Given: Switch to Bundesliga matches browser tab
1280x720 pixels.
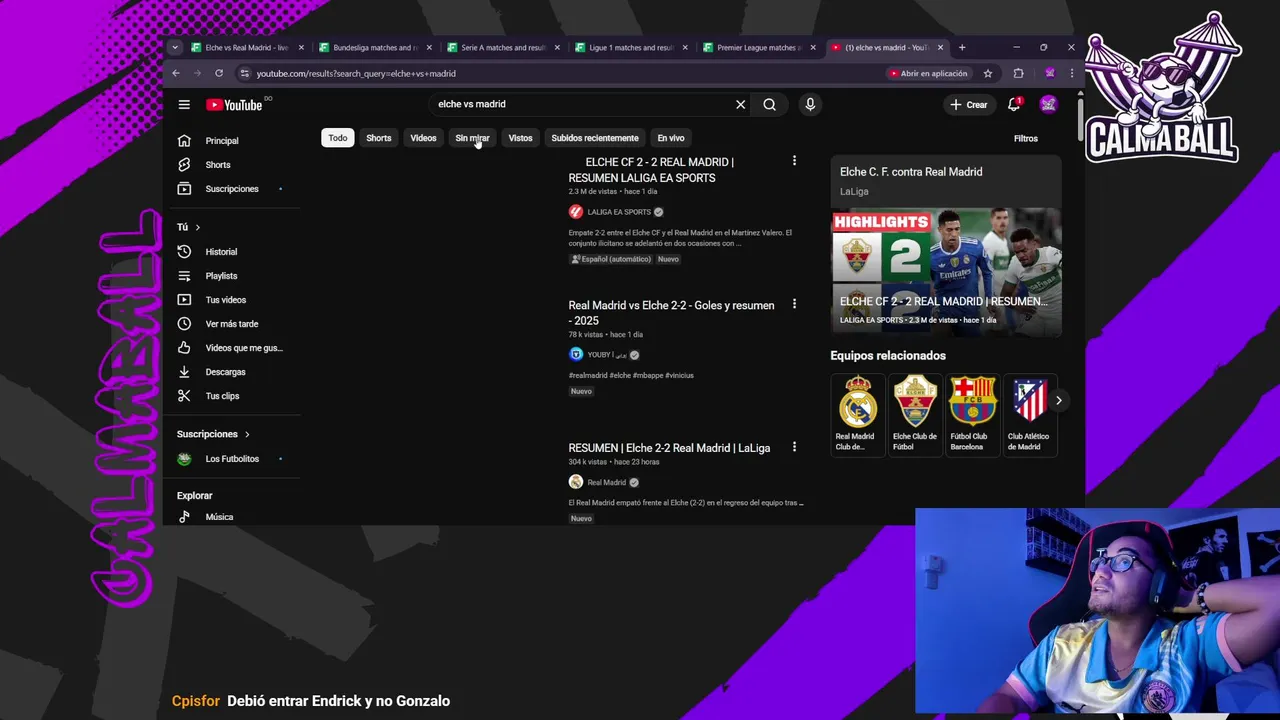Looking at the screenshot, I should point(375,47).
